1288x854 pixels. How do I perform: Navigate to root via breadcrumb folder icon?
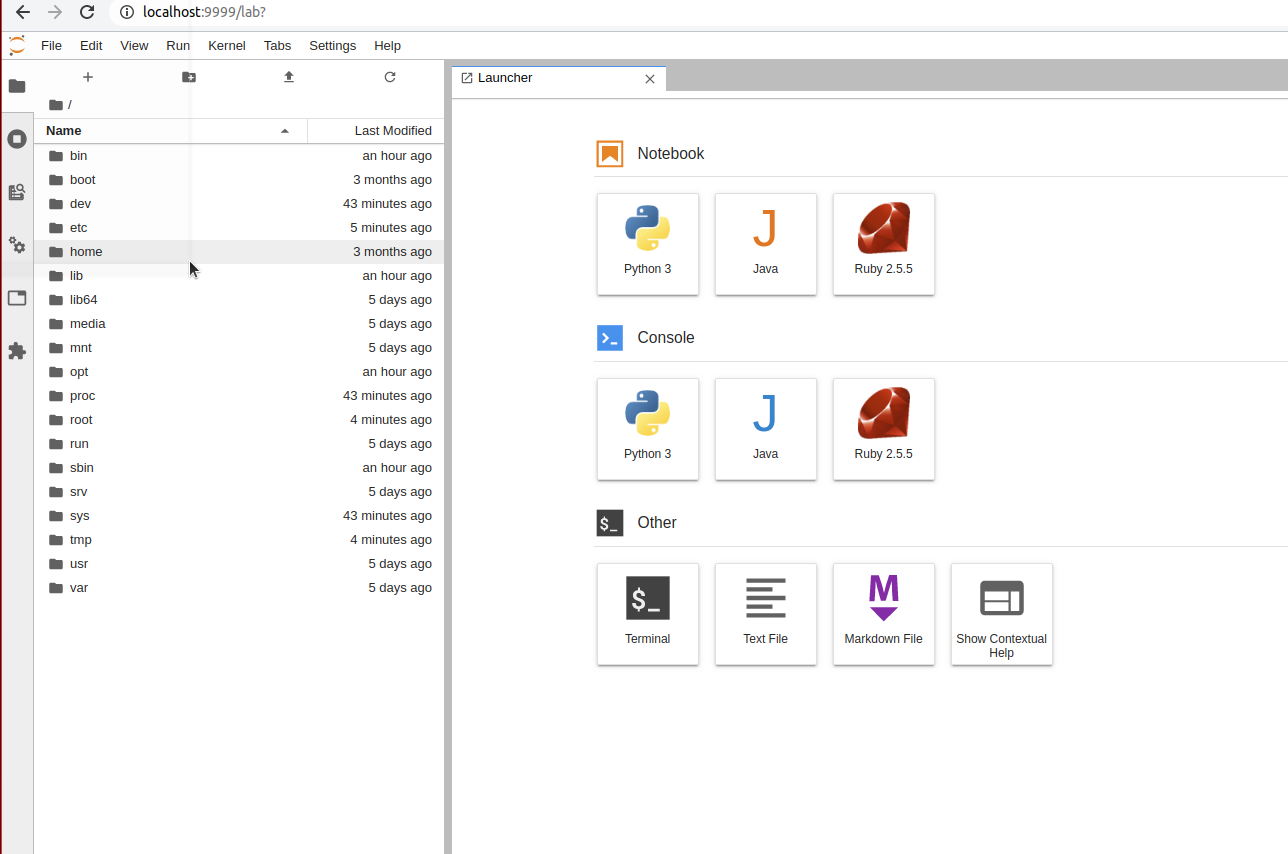point(57,104)
